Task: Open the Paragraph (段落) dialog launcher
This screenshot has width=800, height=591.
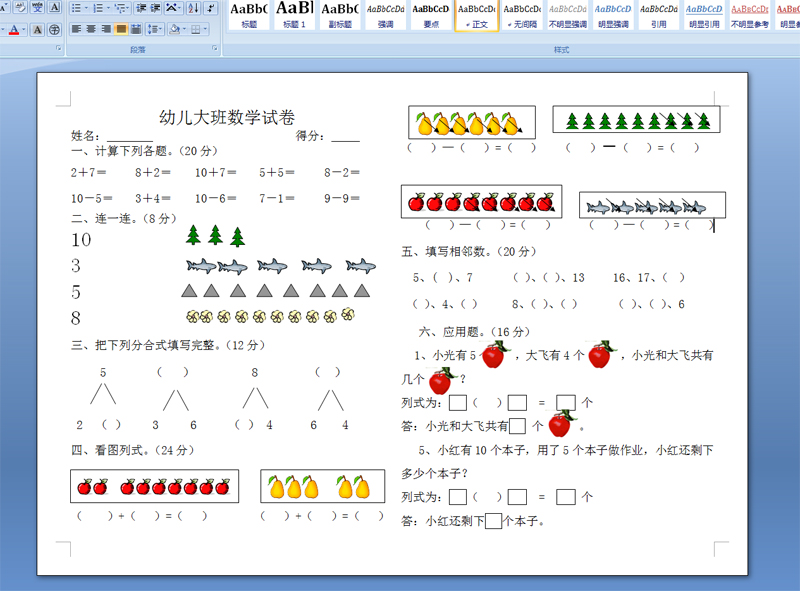Action: click(215, 48)
